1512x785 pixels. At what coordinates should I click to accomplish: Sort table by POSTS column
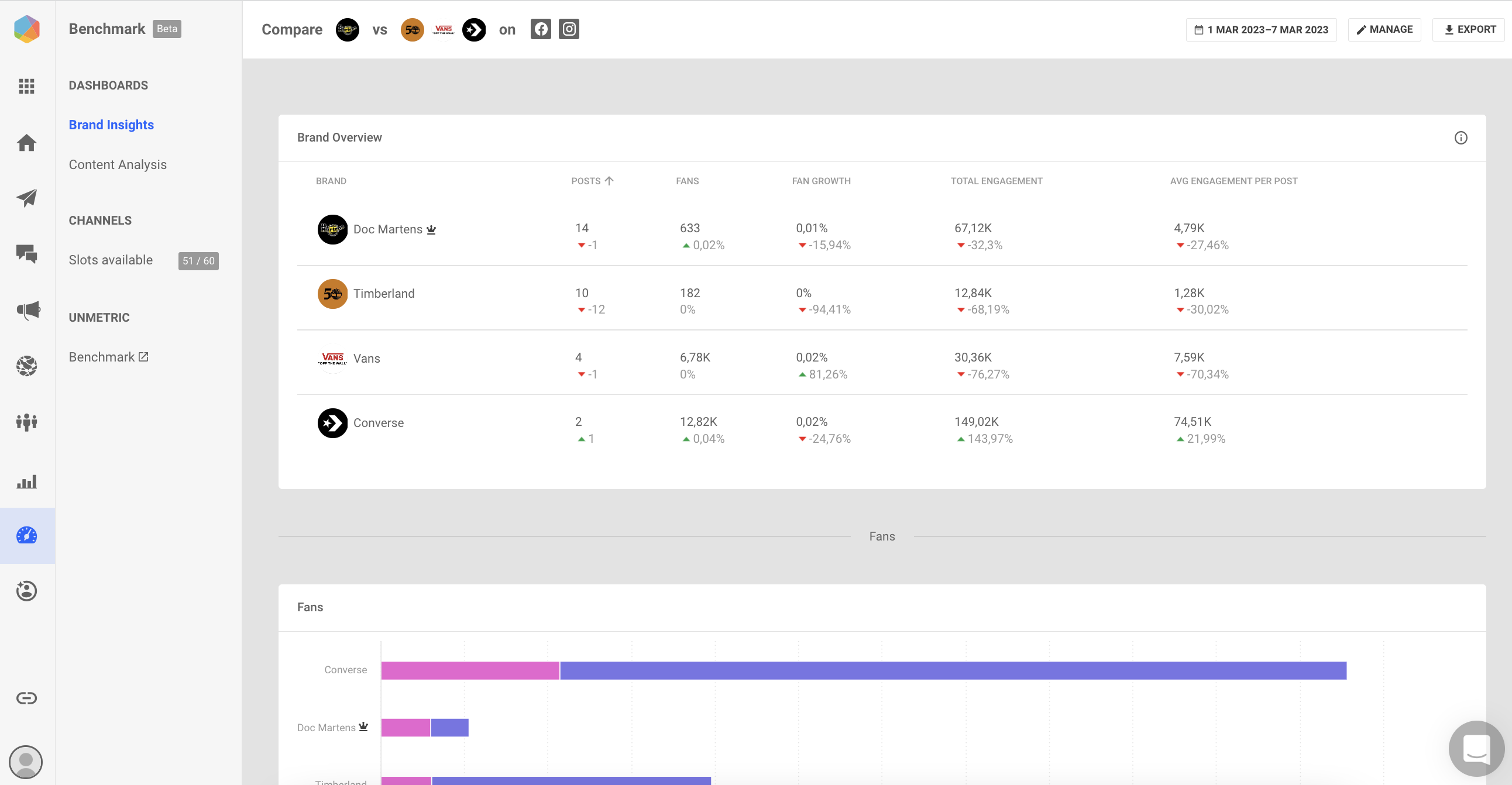592,181
